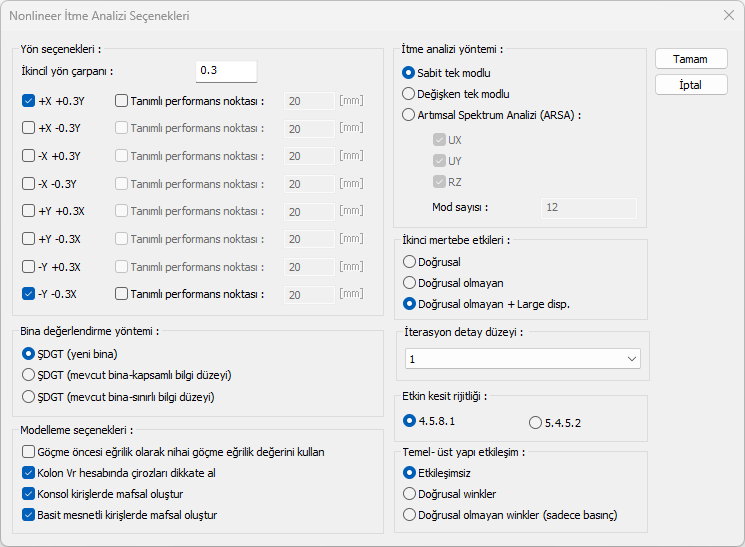Select Değişken tek modlu analysis method
The width and height of the screenshot is (745, 547).
click(408, 93)
